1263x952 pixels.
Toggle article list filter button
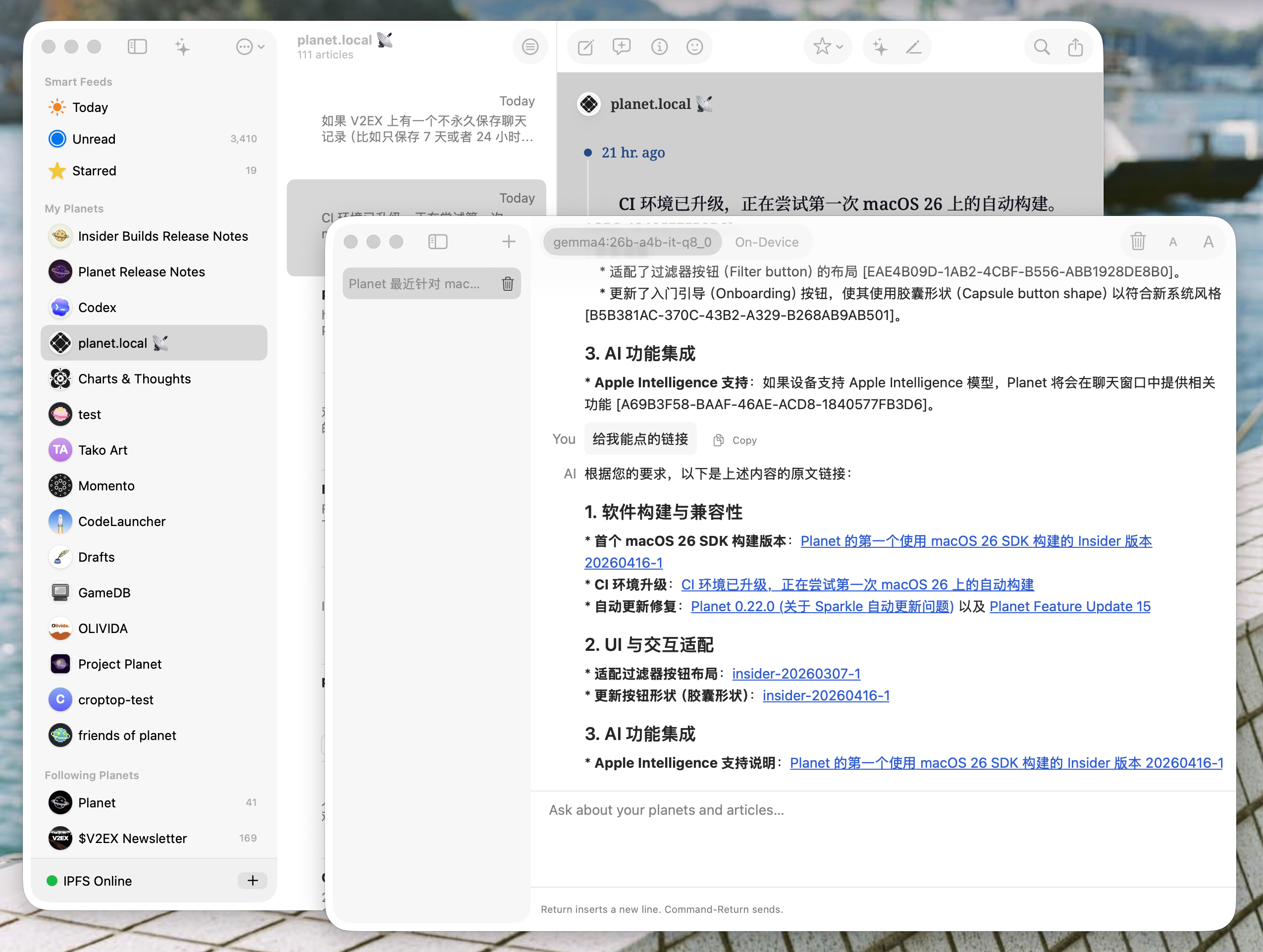[530, 47]
